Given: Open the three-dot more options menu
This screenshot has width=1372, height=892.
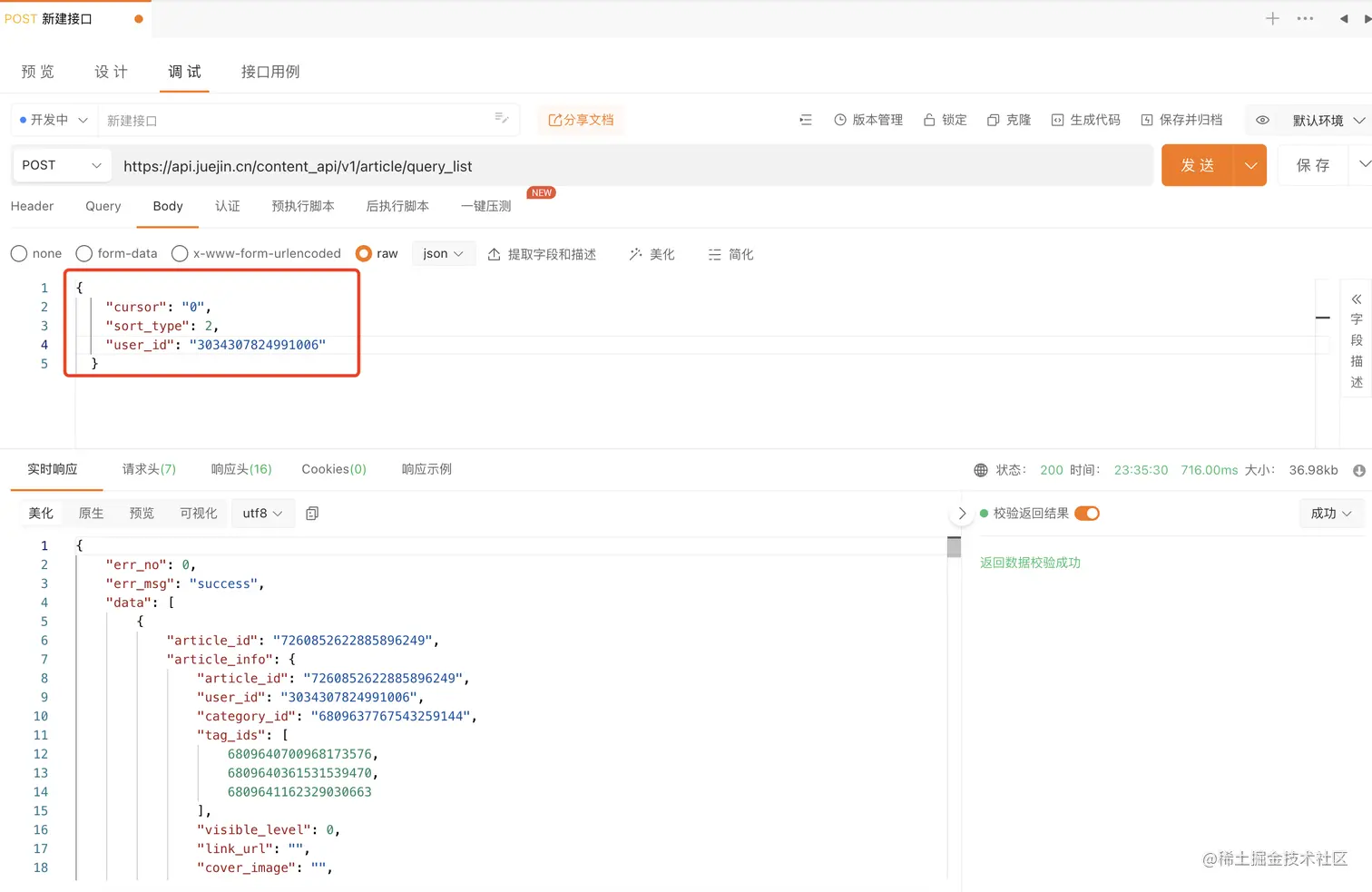Looking at the screenshot, I should [1305, 18].
